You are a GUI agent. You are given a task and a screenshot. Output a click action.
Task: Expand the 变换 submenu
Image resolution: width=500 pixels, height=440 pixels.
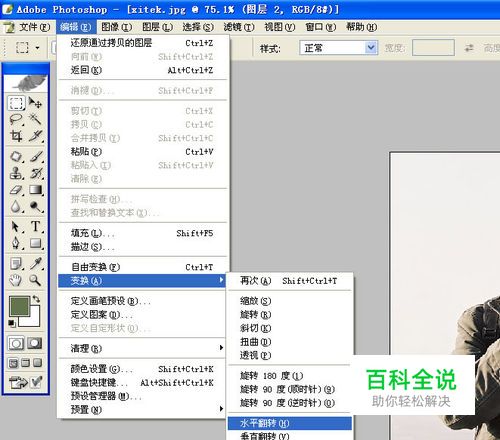[x=142, y=281]
